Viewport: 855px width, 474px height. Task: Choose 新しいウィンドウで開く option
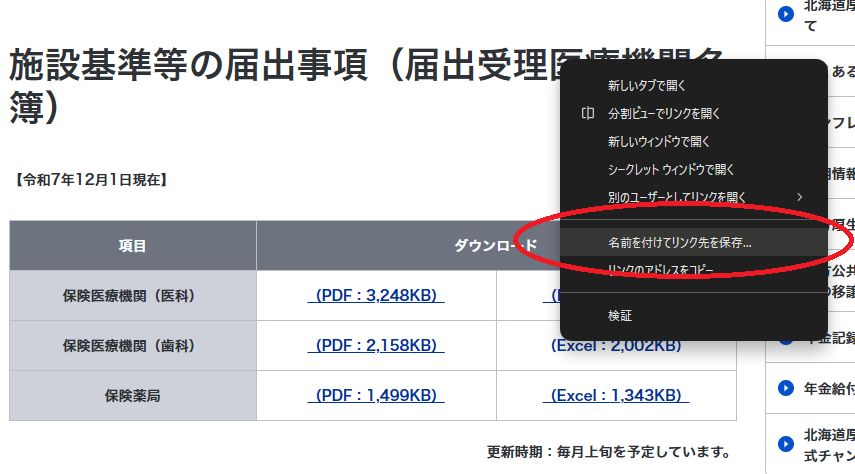pyautogui.click(x=658, y=142)
